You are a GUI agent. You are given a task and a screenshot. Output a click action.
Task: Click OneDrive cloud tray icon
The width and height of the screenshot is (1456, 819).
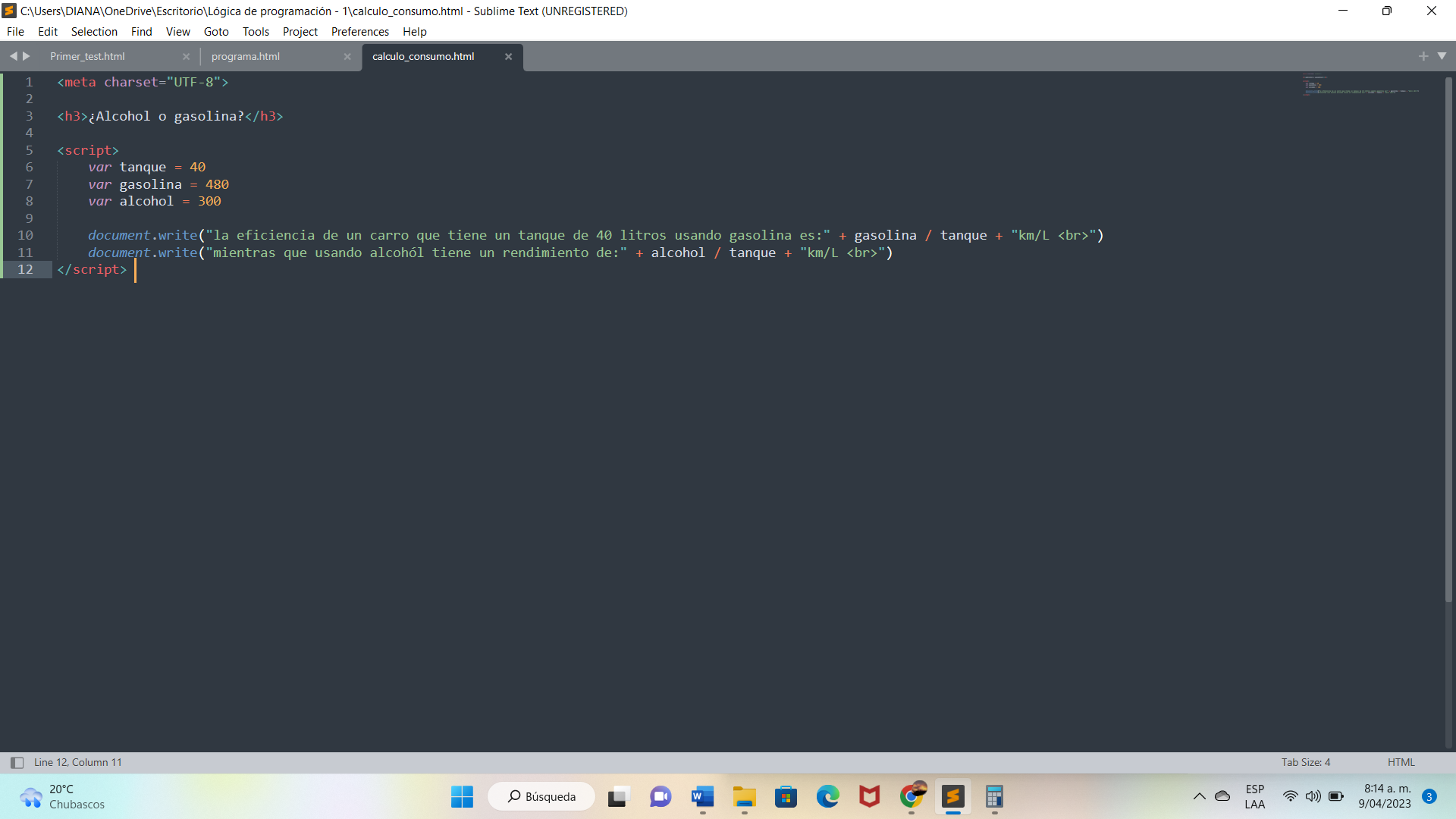[x=1222, y=796]
